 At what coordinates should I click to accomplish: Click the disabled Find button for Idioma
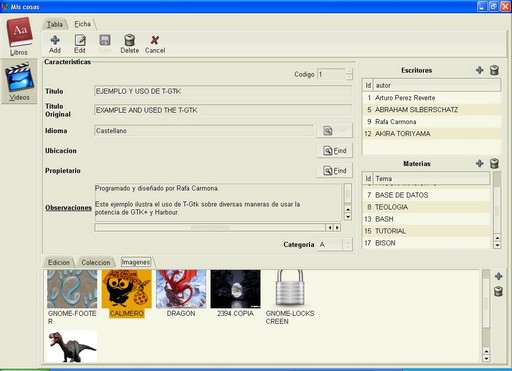(335, 131)
